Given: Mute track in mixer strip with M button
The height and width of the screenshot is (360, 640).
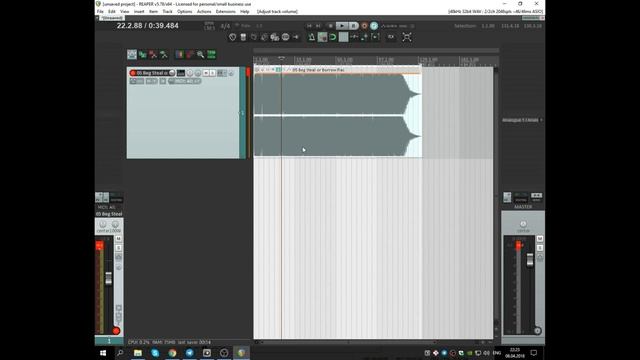Looking at the screenshot, I should click(x=118, y=238).
